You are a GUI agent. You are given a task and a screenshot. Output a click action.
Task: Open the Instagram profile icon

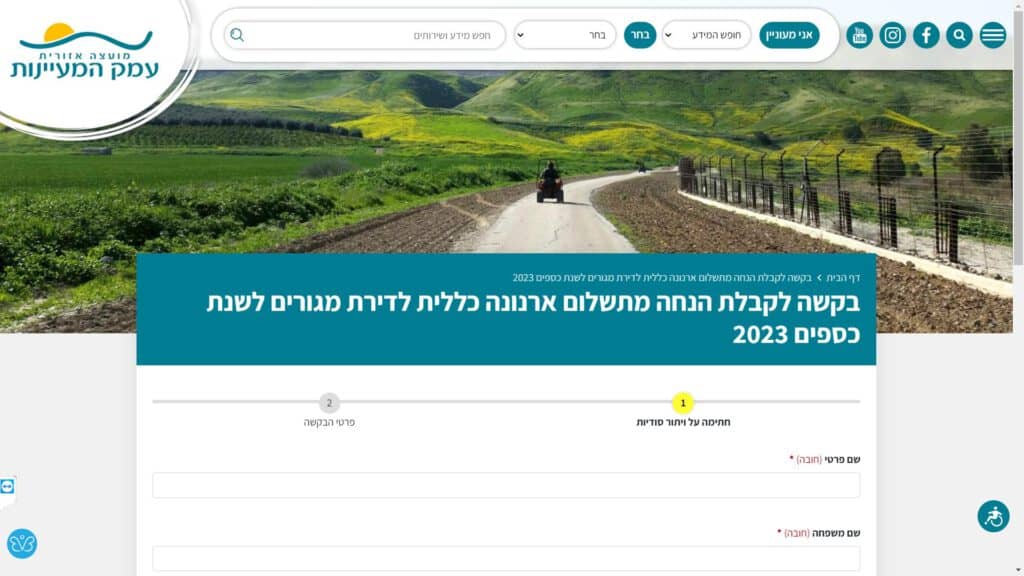[893, 35]
